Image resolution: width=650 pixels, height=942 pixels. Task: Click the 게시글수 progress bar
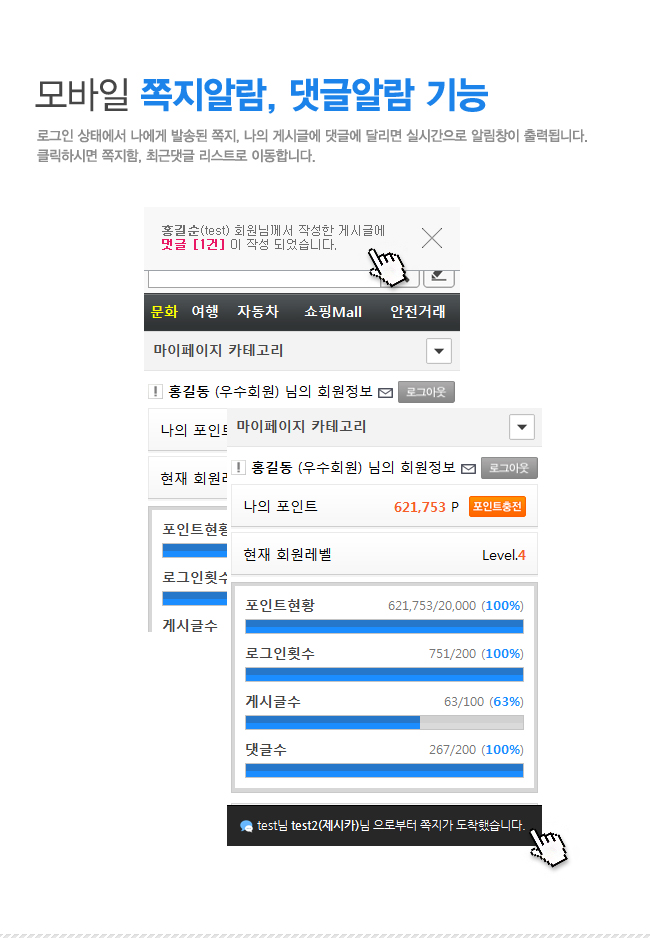tap(384, 722)
